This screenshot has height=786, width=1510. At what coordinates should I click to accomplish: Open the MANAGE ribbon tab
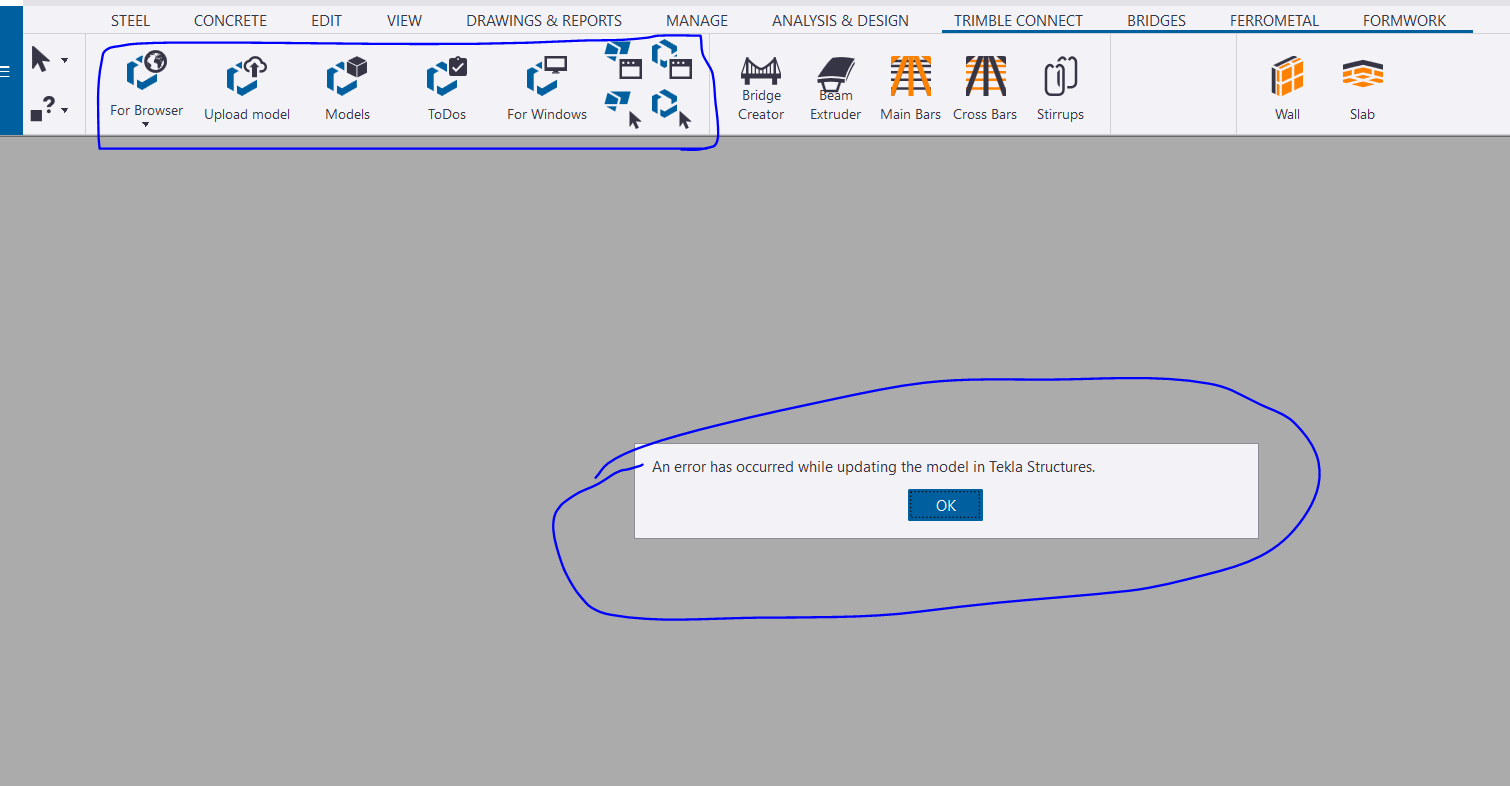697,20
